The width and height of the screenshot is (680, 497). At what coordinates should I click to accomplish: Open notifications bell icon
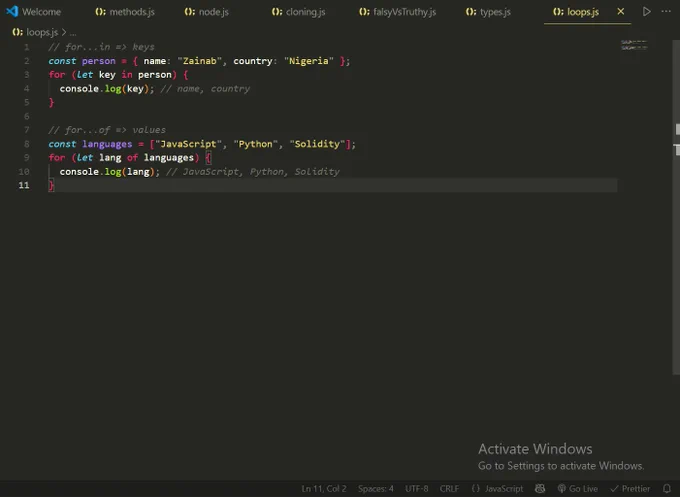pyautogui.click(x=667, y=489)
